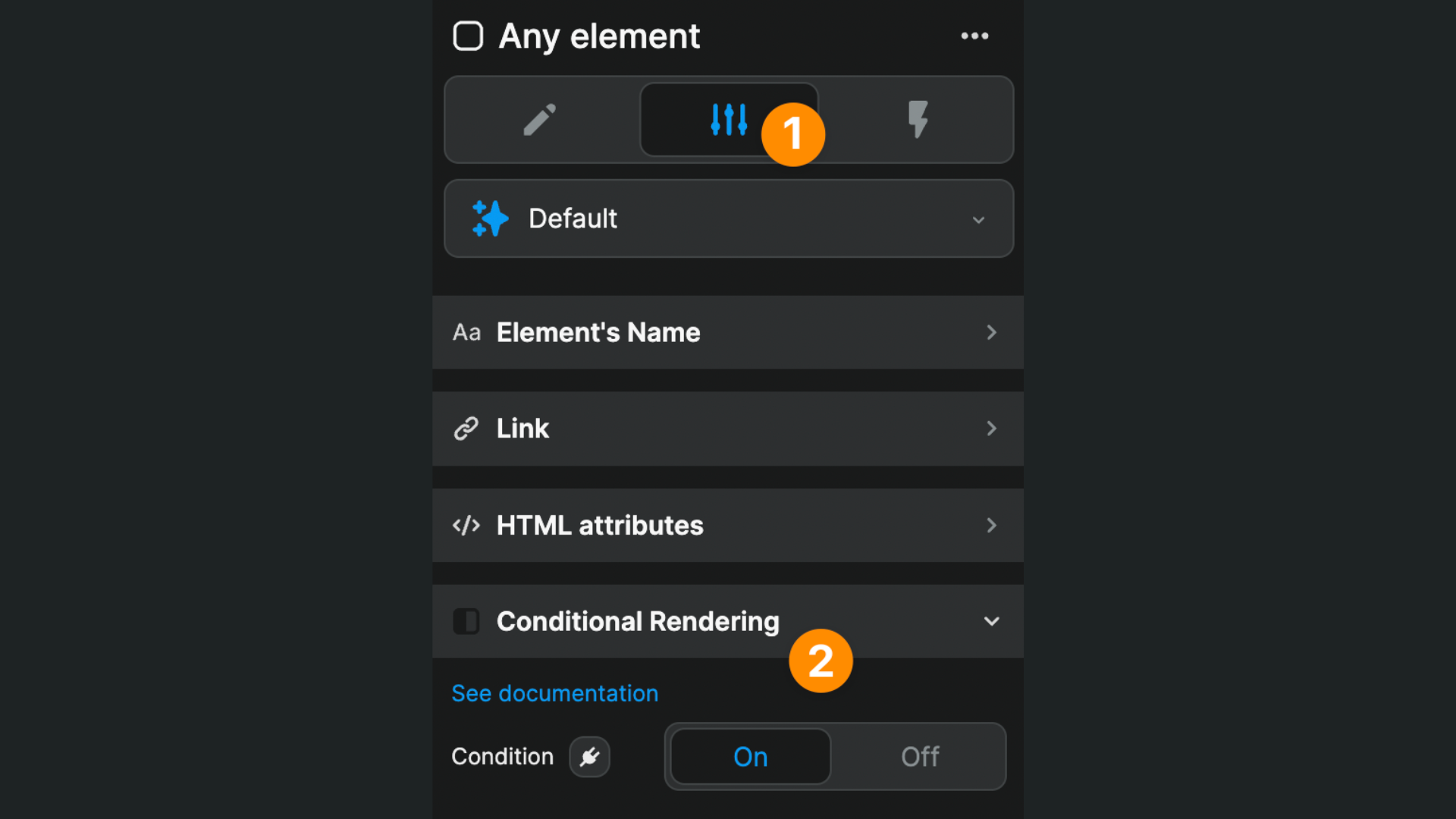Click the Conditional Rendering panel icon
This screenshot has height=819, width=1456.
(466, 621)
